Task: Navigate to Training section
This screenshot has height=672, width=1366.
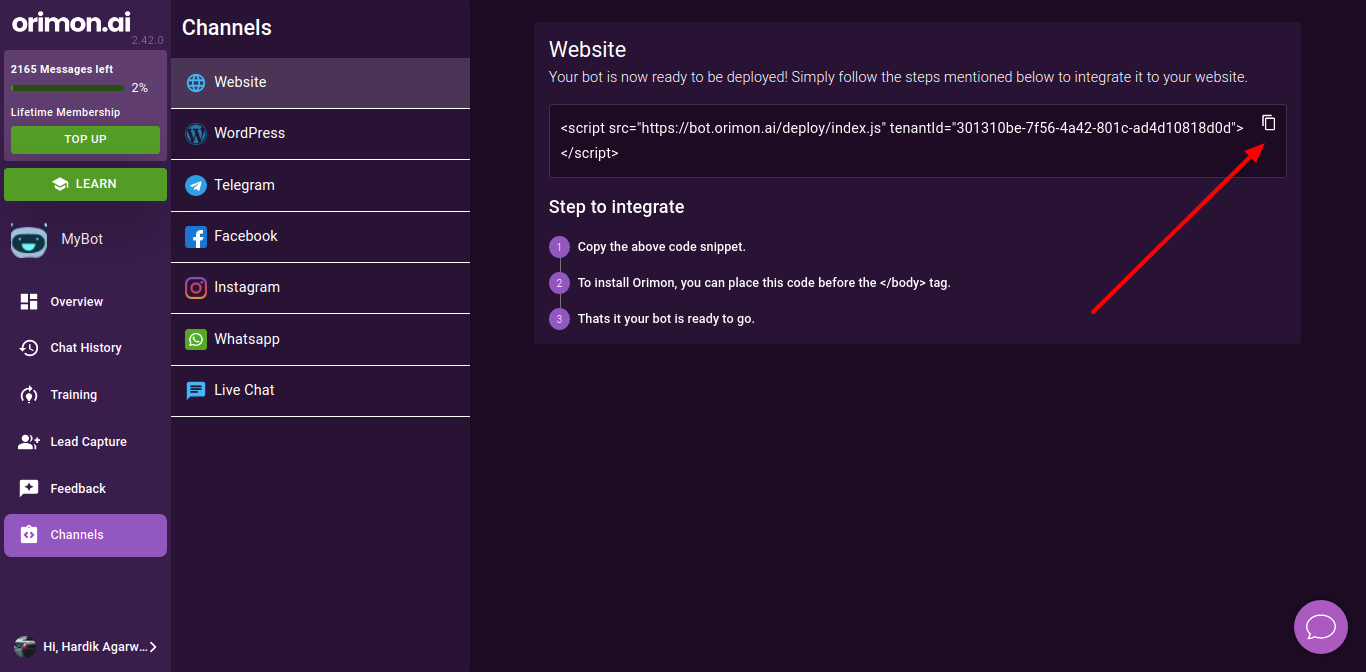Action: point(74,395)
